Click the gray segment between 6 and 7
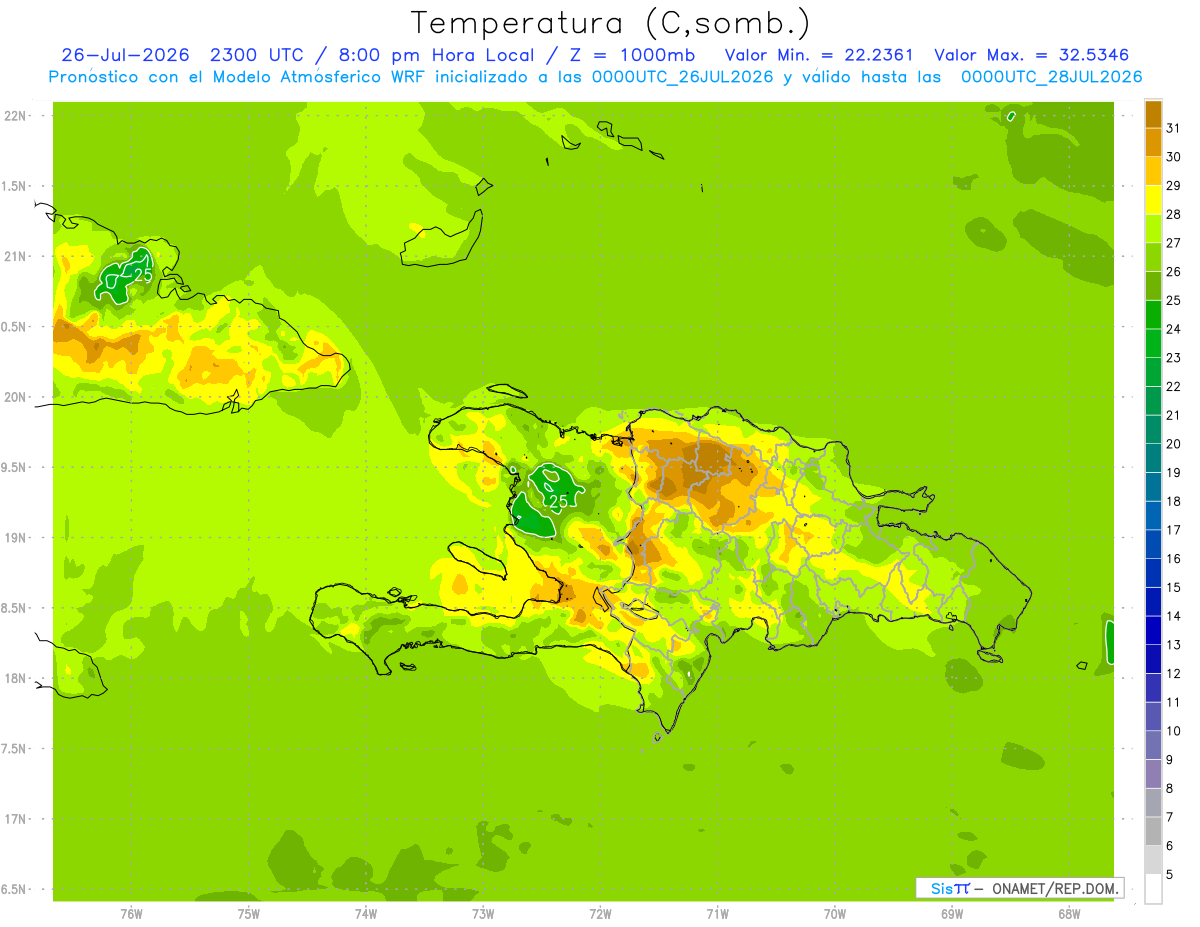1200x927 pixels. coord(1153,831)
